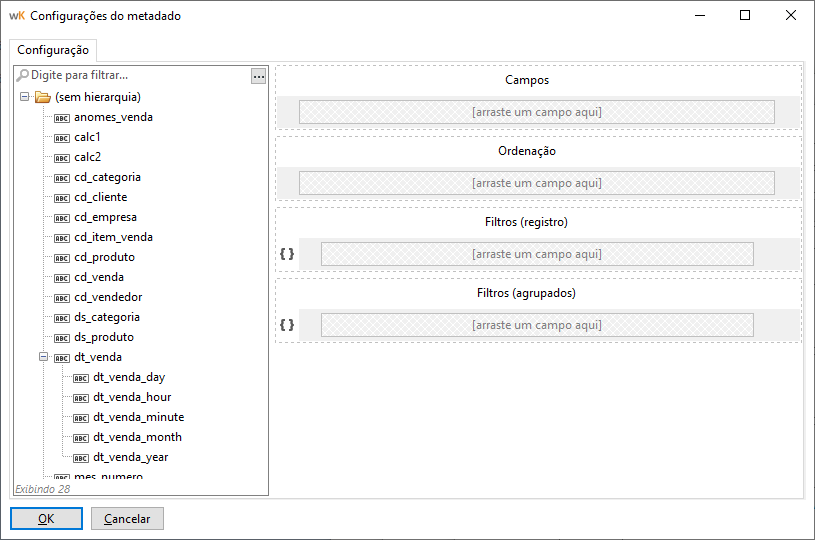Collapse the dt_venda tree node

click(44, 357)
